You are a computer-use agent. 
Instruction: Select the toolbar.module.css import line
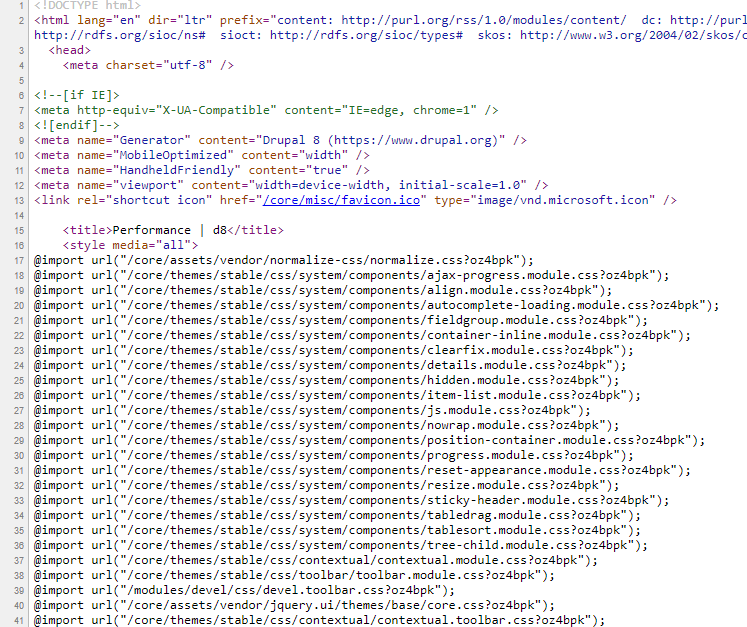pyautogui.click(x=294, y=576)
